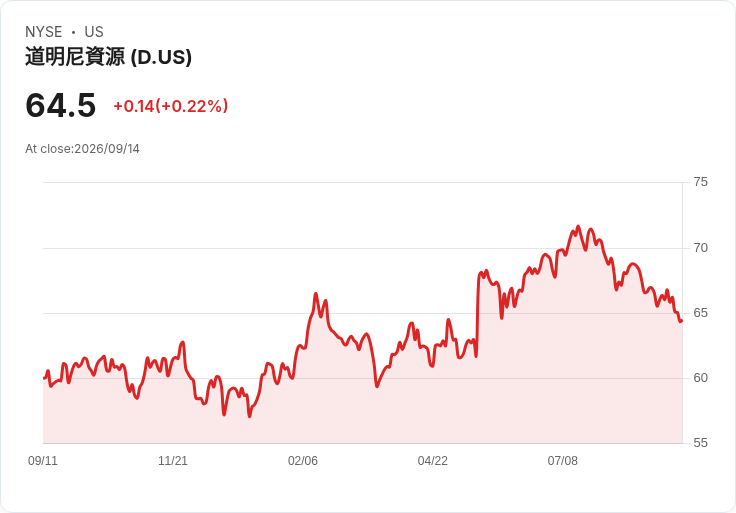Click the 02/06 date axis label
Viewport: 736px width, 513px height.
[303, 461]
